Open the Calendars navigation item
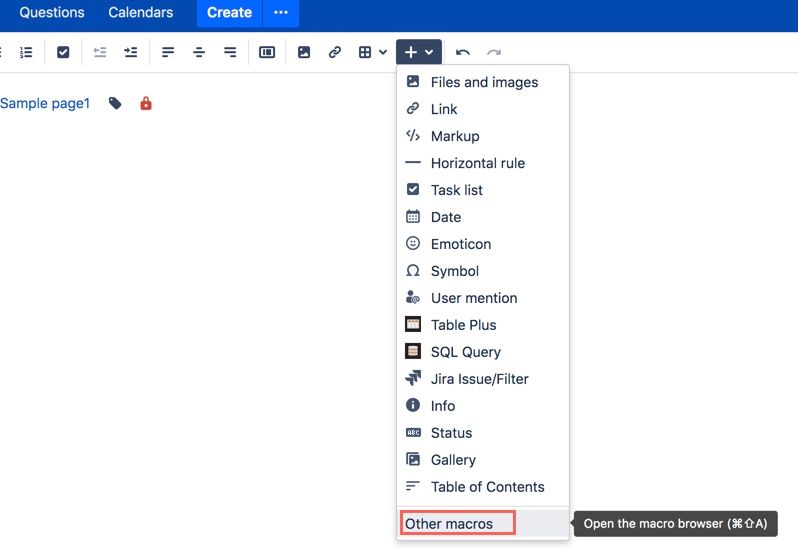Viewport: 798px width, 553px height. [x=140, y=12]
